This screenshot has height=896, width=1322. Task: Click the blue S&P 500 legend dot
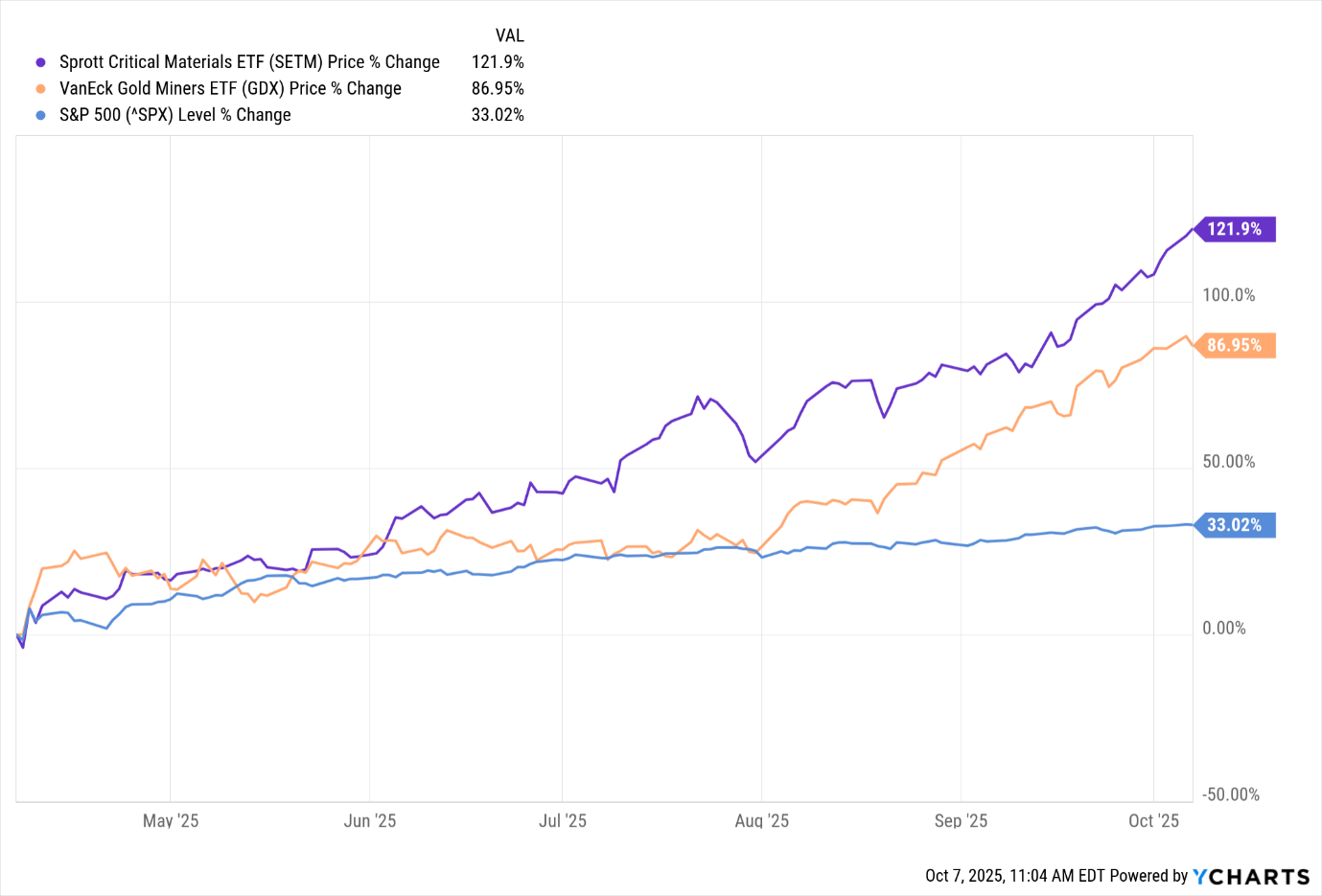(40, 115)
